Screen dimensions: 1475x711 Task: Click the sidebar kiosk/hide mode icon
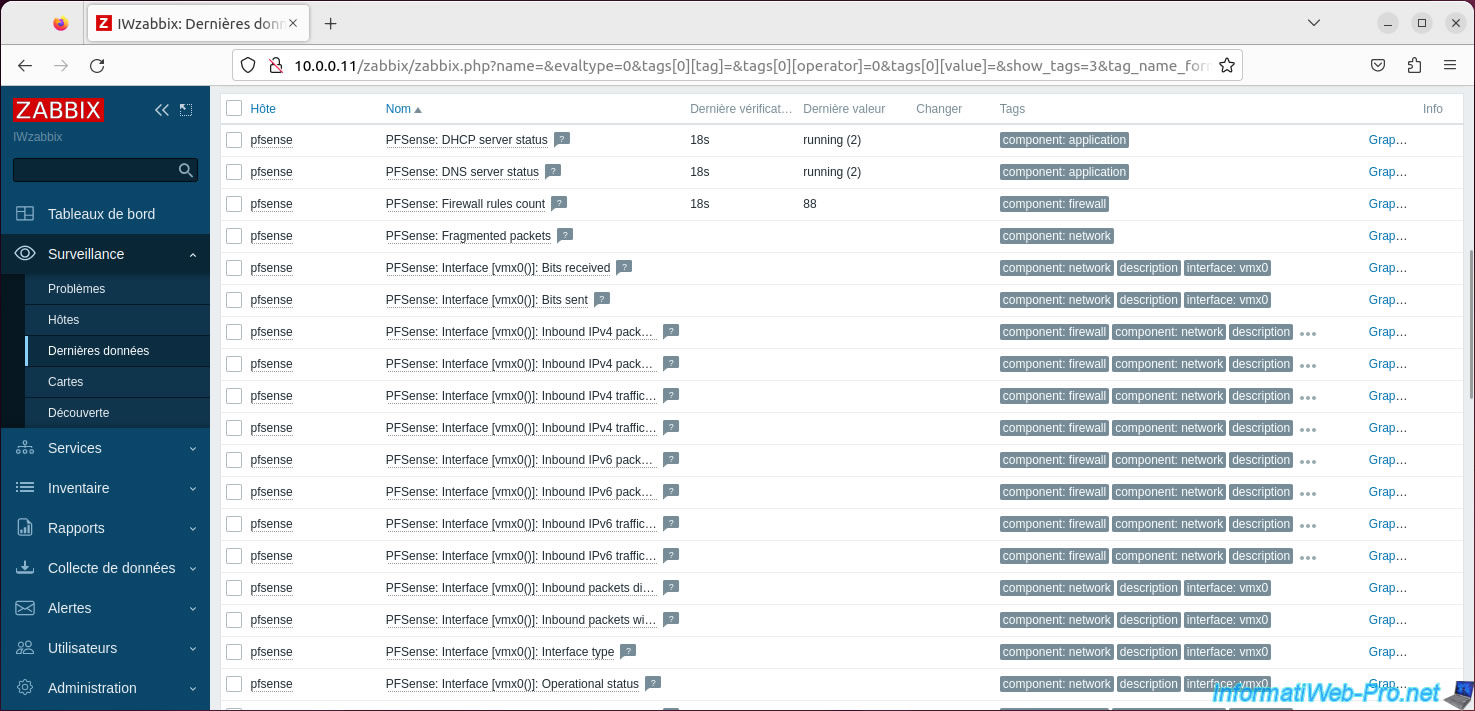click(186, 110)
